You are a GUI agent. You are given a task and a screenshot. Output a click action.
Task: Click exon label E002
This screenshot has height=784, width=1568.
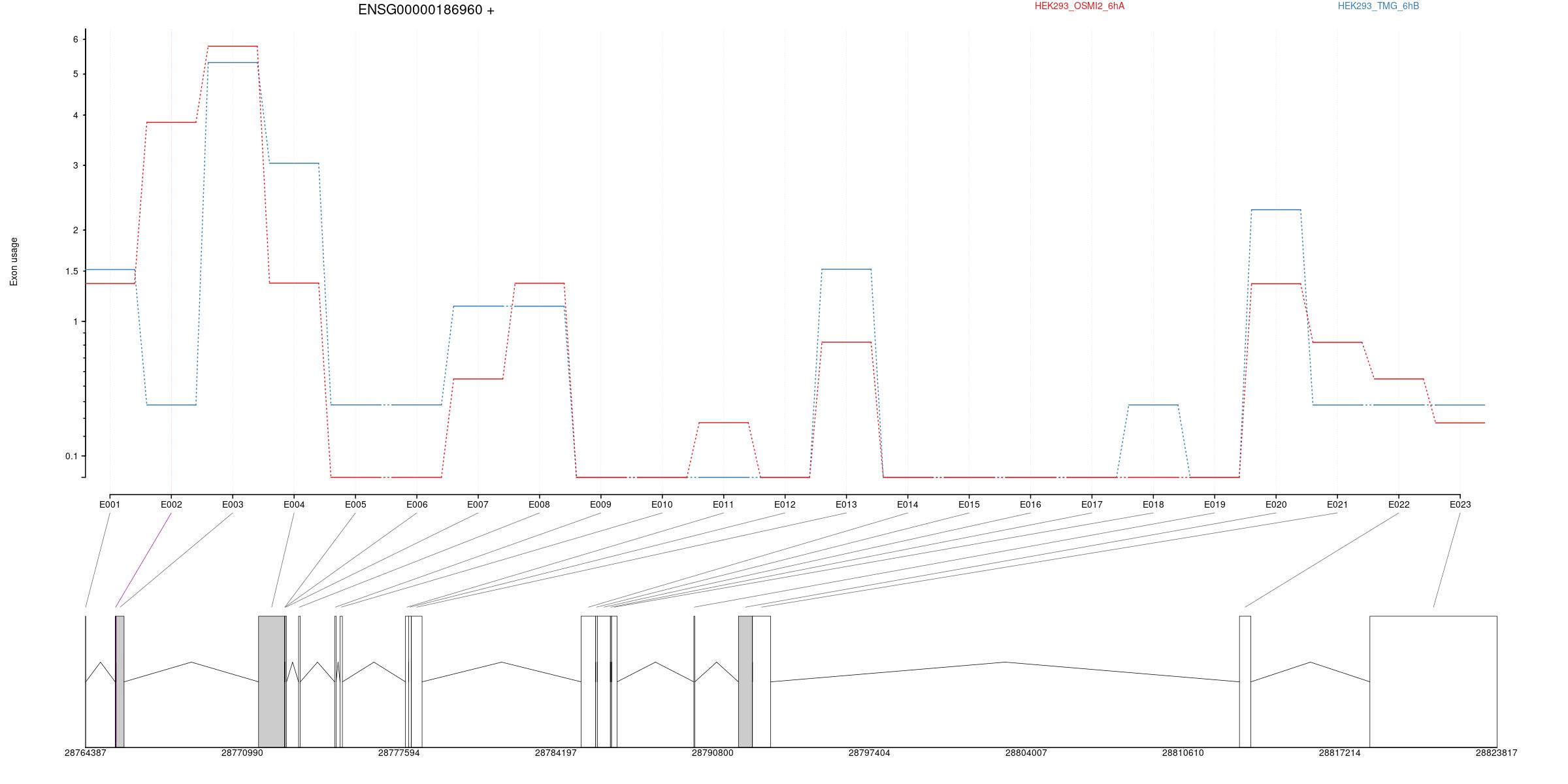[171, 504]
